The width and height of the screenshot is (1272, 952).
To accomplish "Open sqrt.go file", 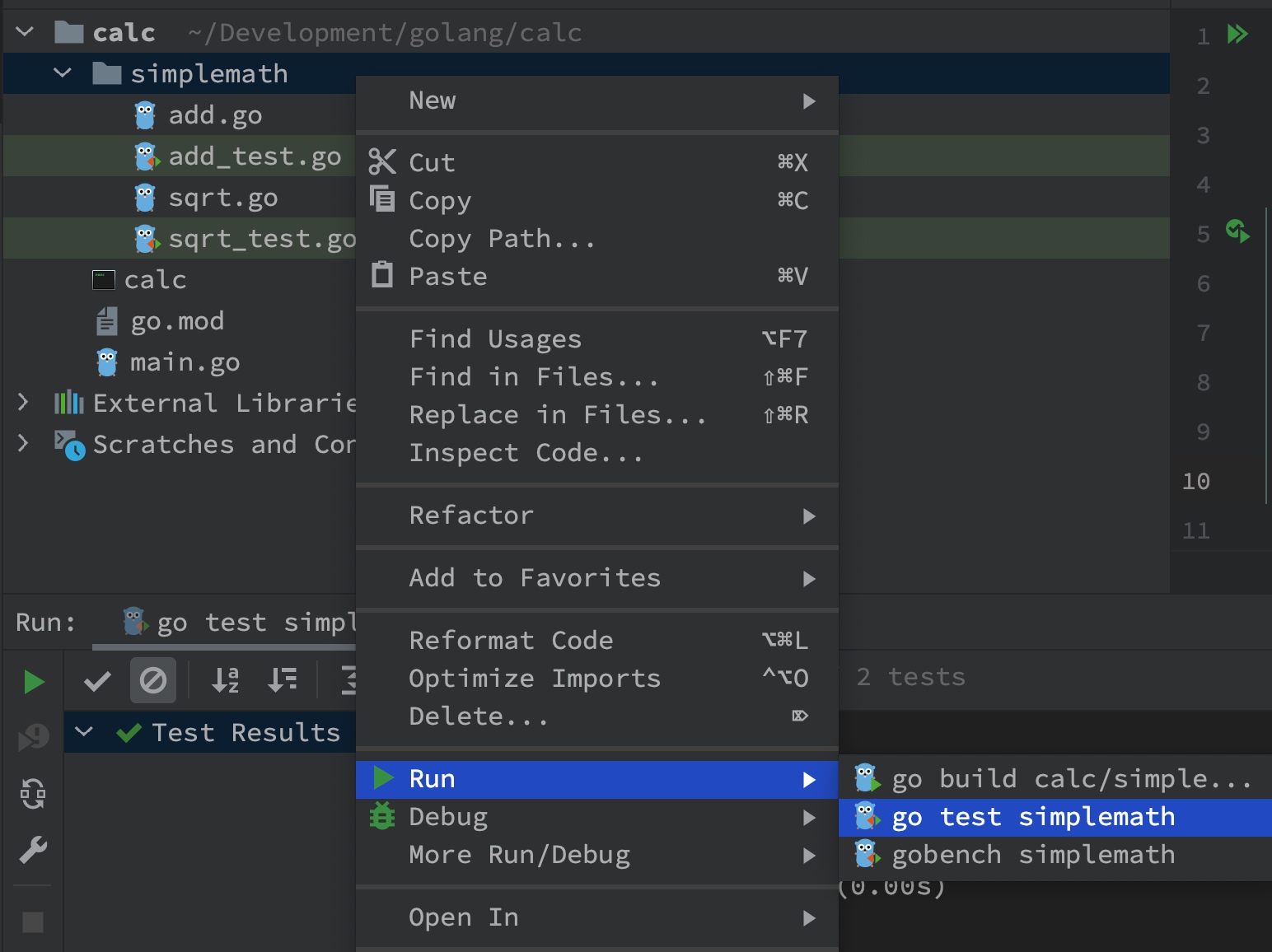I will [x=223, y=198].
